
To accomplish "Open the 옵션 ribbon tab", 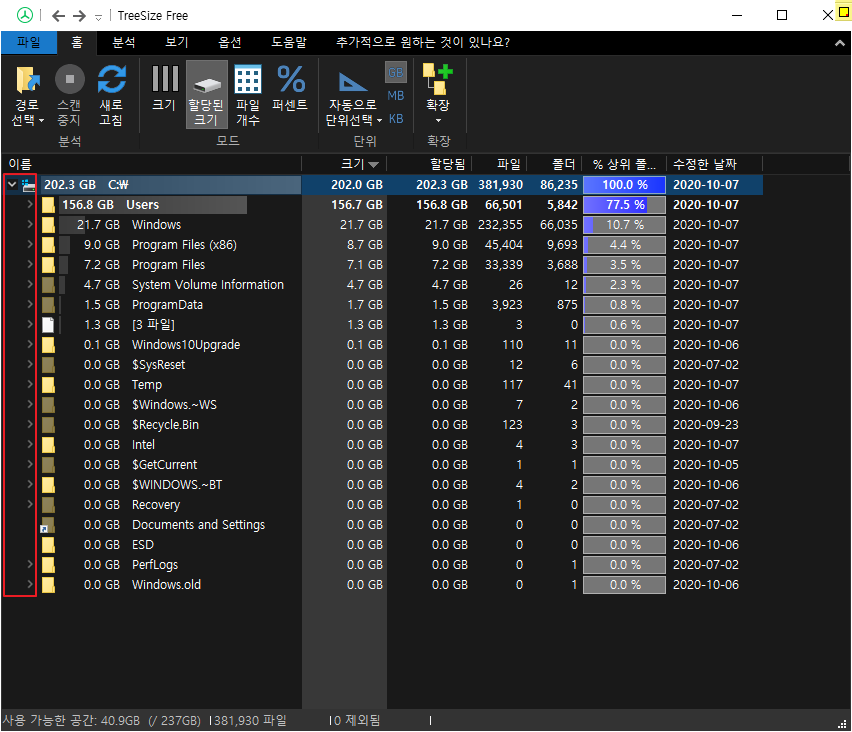I will point(230,42).
